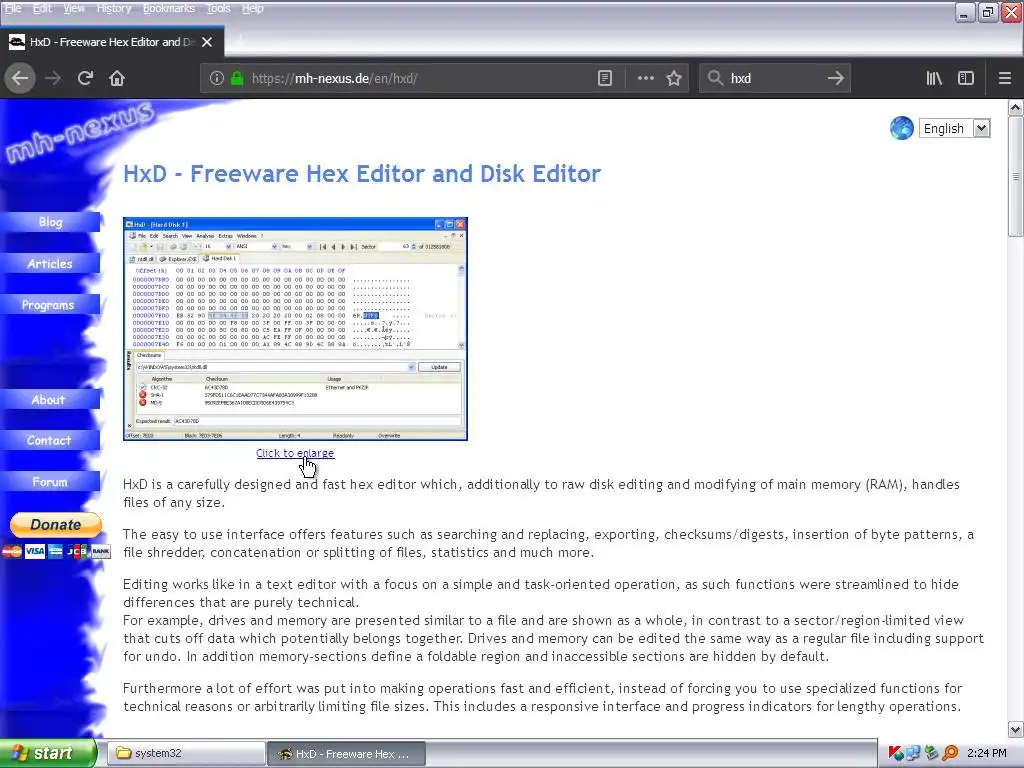Go back with the browser back arrow
Image resolution: width=1024 pixels, height=768 pixels.
(x=20, y=78)
